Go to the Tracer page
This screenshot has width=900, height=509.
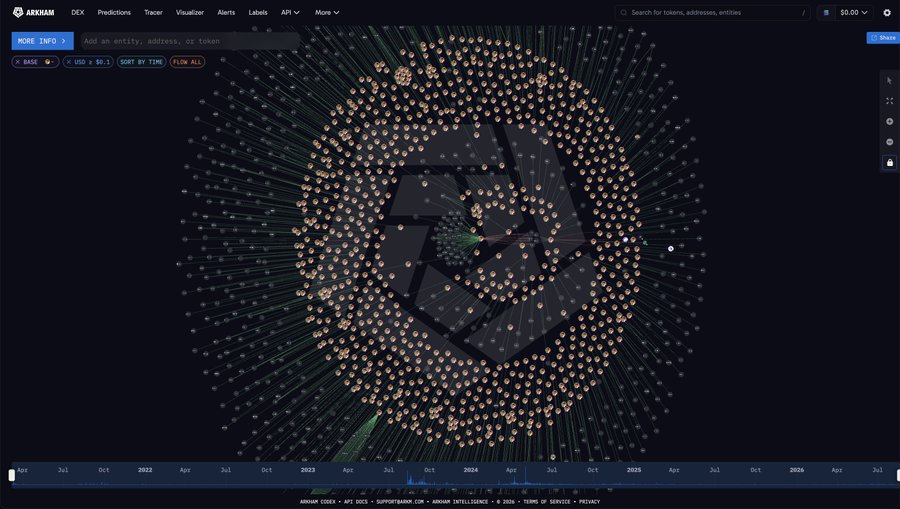click(153, 13)
